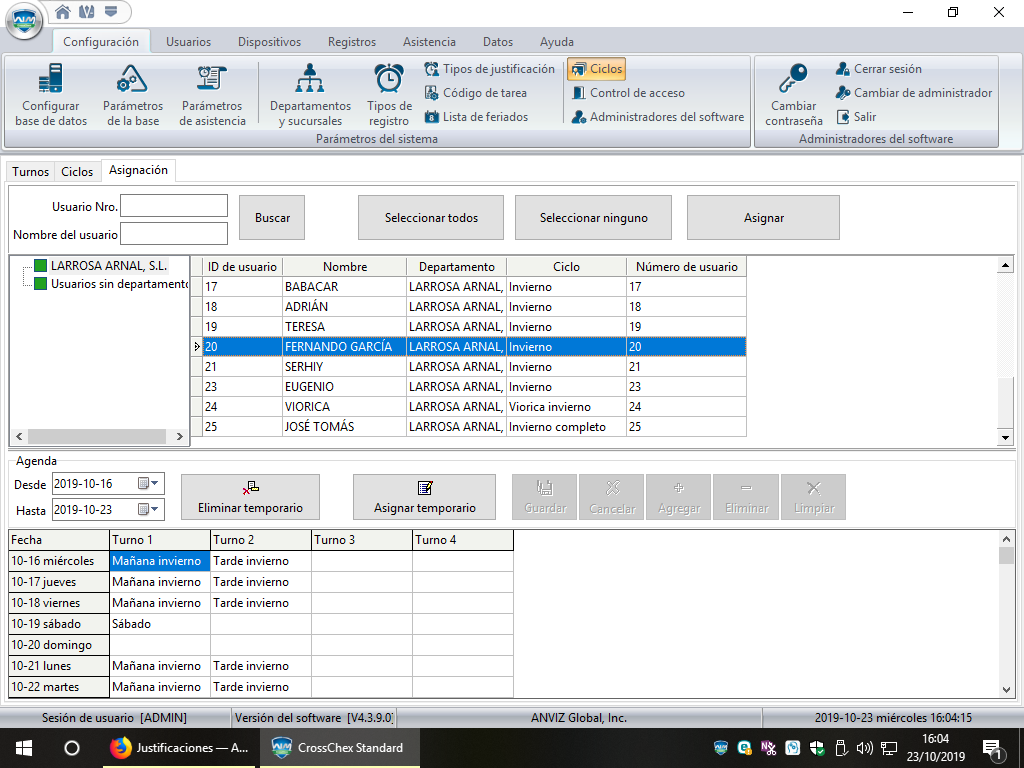The height and width of the screenshot is (768, 1024).
Task: Click Seleccionar todos
Action: (431, 217)
